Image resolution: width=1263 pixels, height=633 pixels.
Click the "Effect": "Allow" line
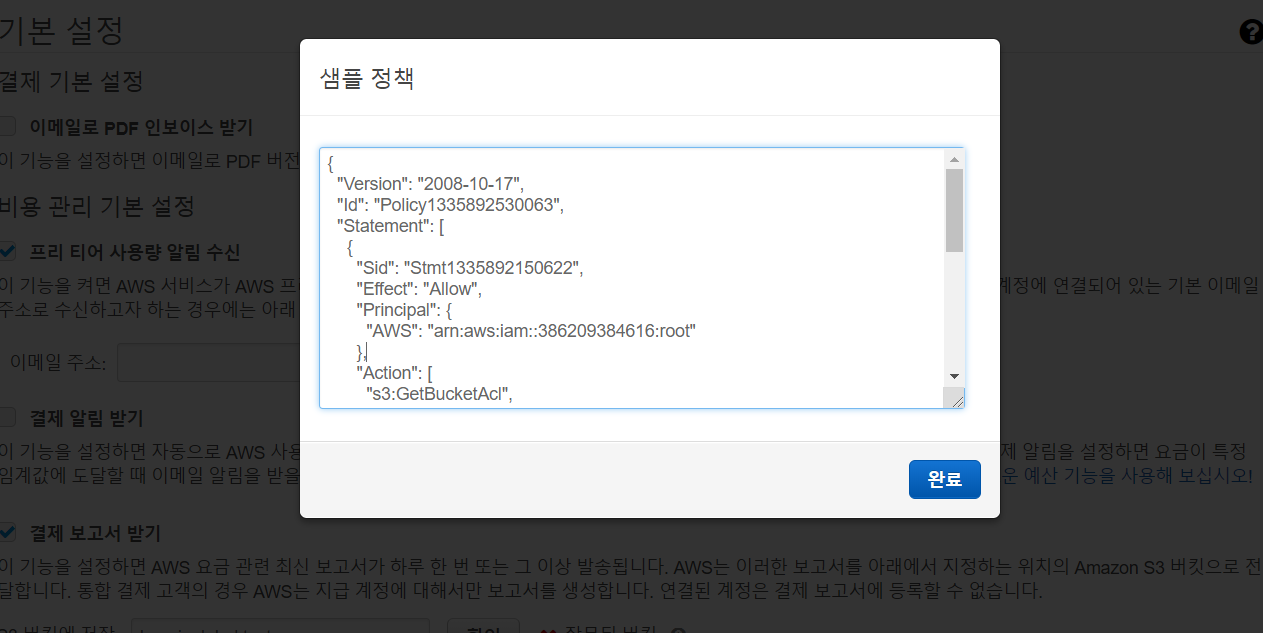click(x=420, y=289)
